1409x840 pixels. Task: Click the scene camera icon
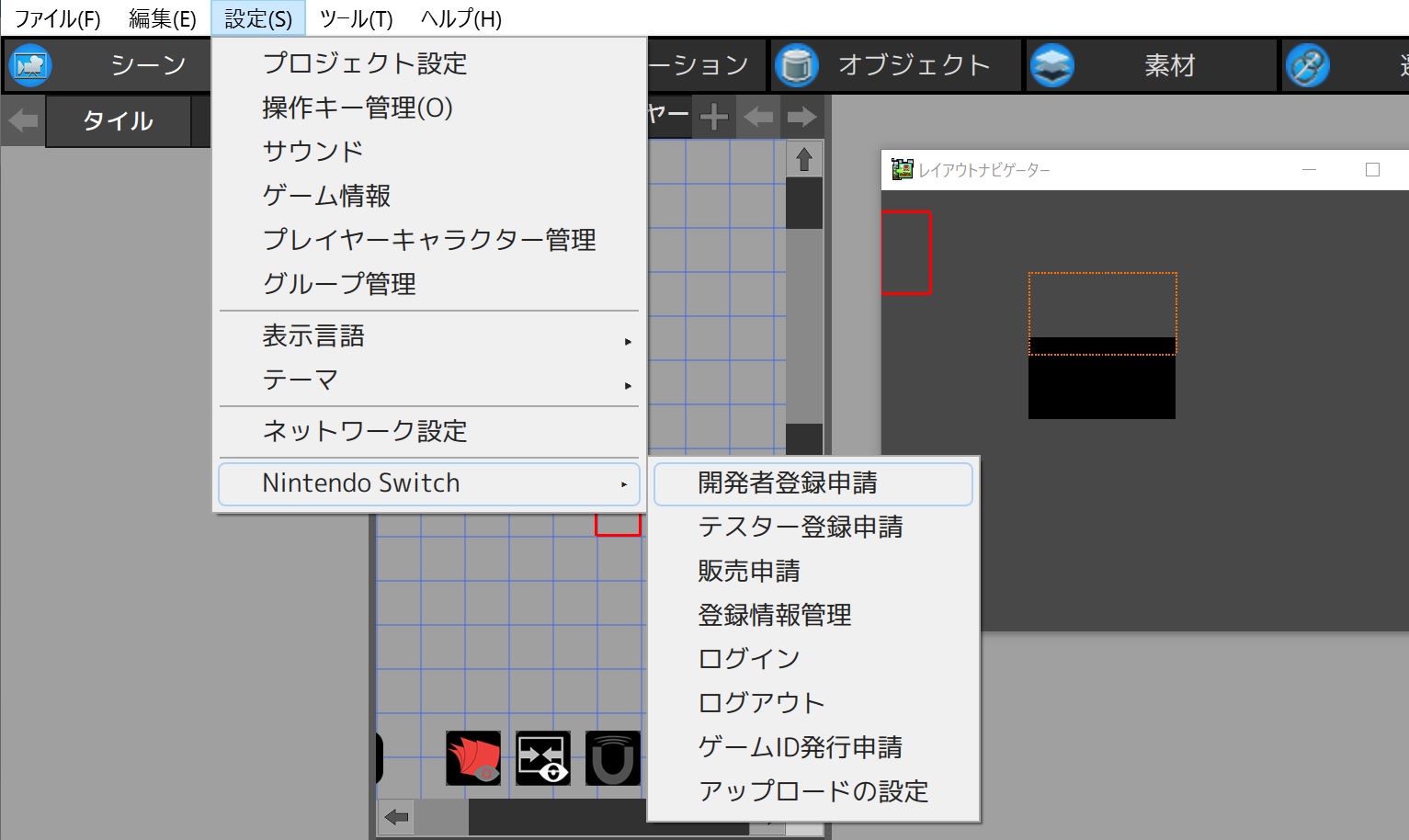[30, 65]
